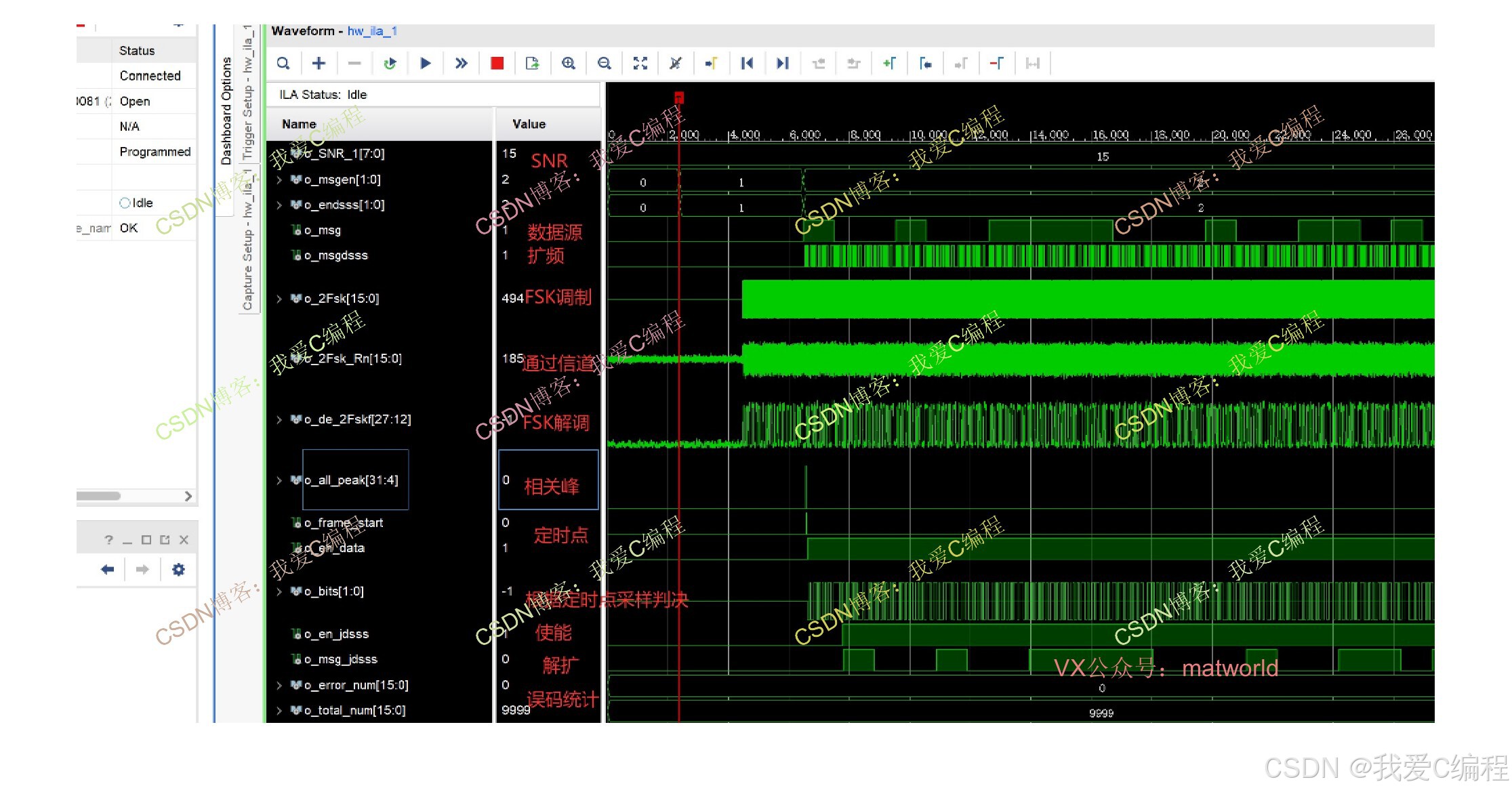Image resolution: width=1512 pixels, height=792 pixels.
Task: Open help question mark icon
Action: (x=108, y=540)
